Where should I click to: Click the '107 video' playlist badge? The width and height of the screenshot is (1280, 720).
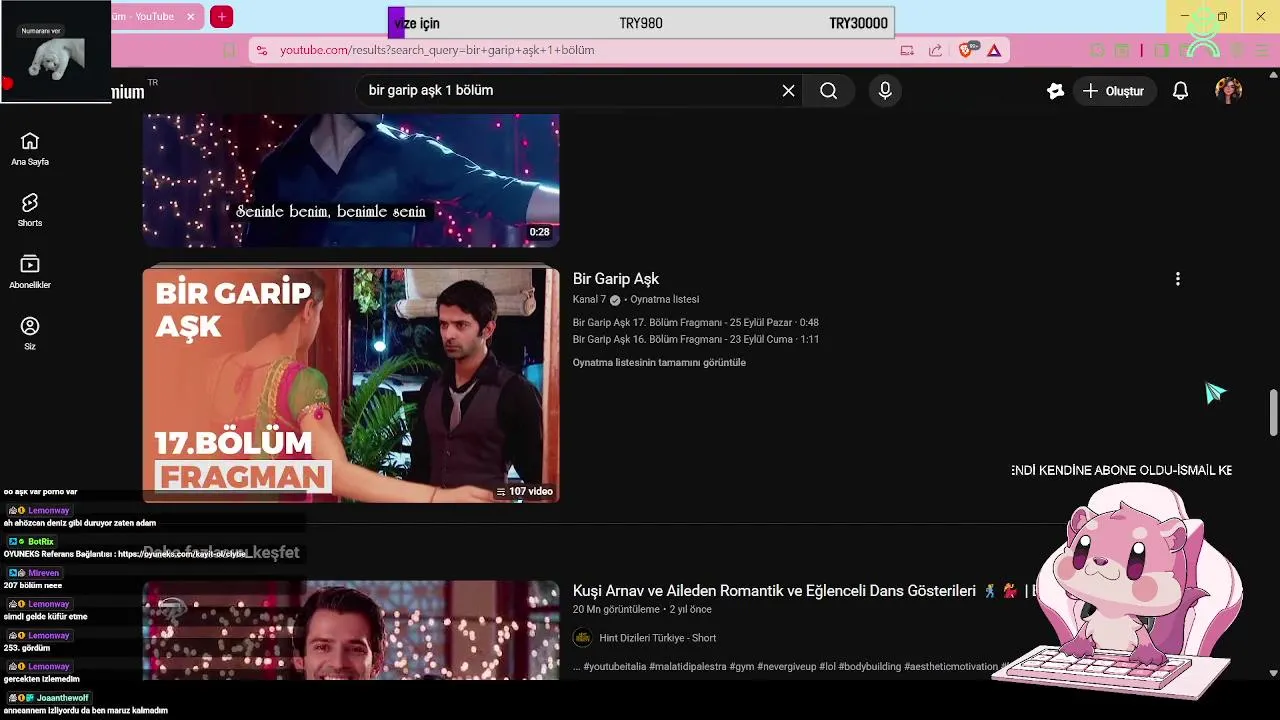(x=525, y=491)
